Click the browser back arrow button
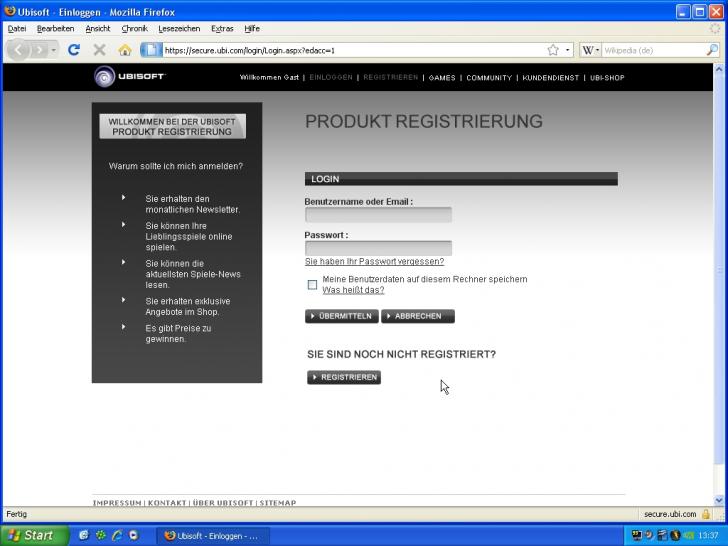728x546 pixels. pyautogui.click(x=18, y=49)
